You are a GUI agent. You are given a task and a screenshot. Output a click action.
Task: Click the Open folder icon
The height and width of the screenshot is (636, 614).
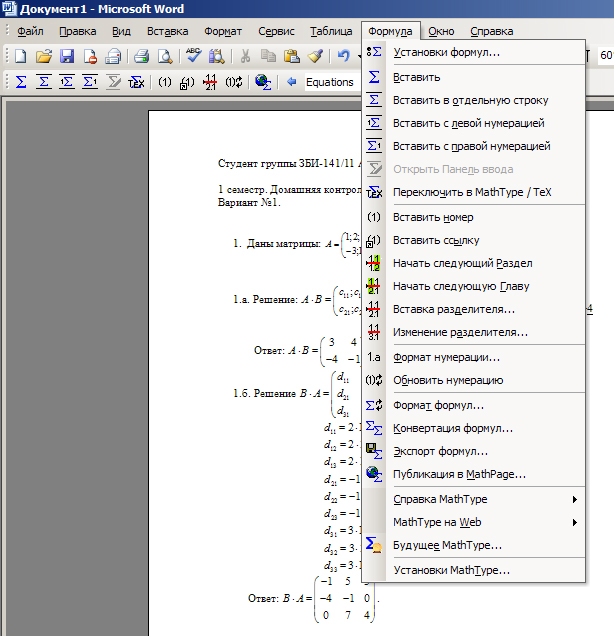point(44,56)
